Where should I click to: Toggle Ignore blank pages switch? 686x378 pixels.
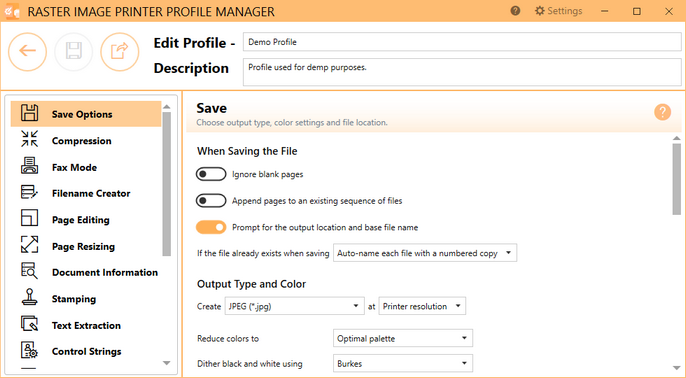[x=211, y=175]
